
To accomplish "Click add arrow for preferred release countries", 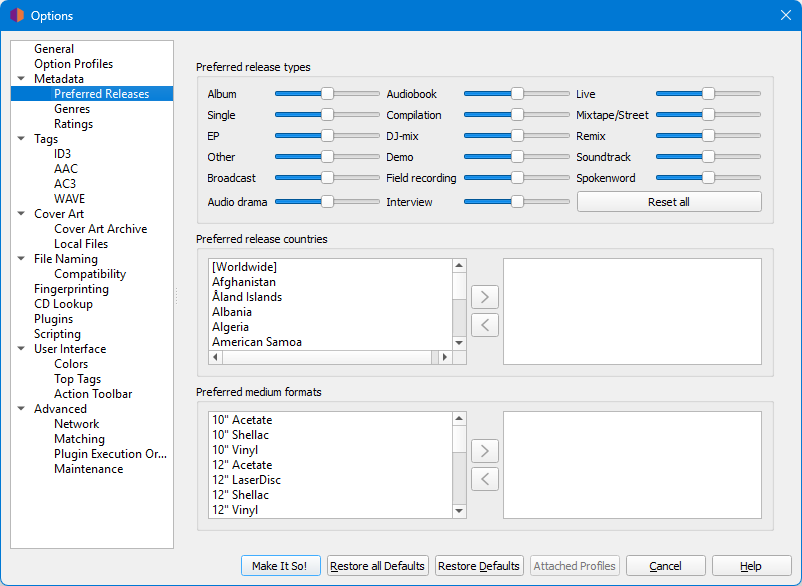I will (x=484, y=297).
